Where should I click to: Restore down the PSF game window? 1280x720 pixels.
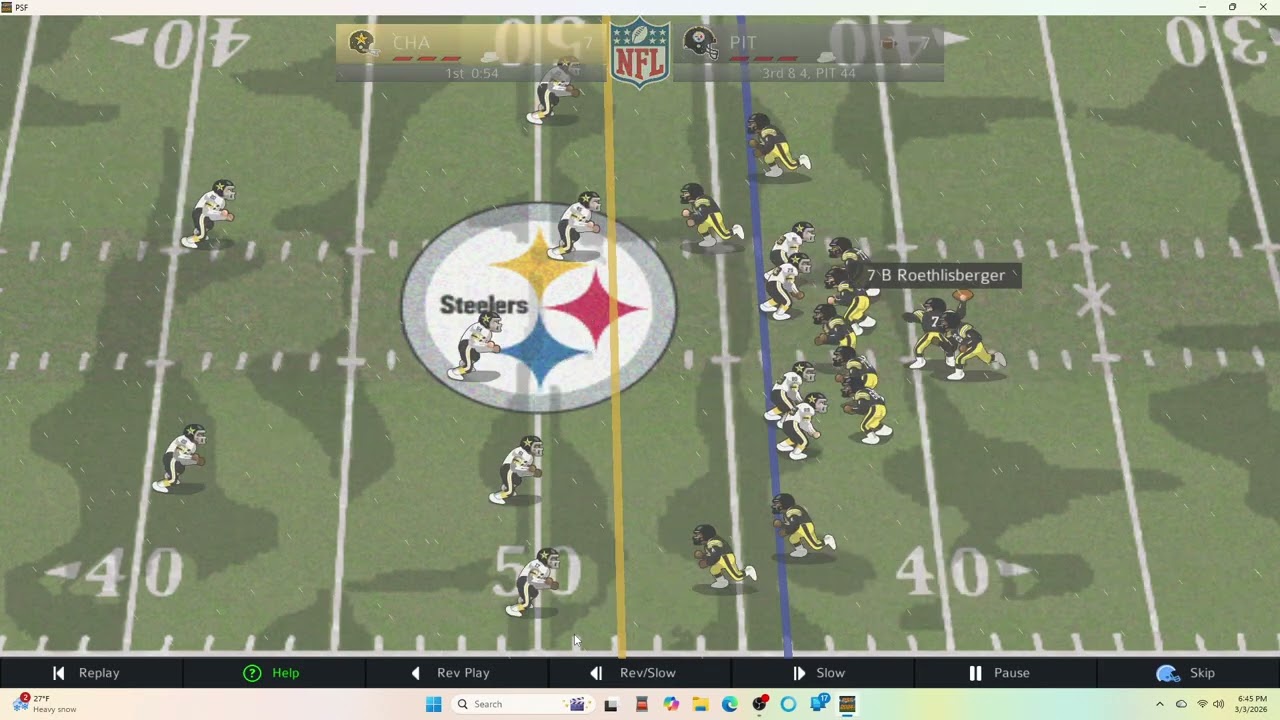tap(1232, 7)
